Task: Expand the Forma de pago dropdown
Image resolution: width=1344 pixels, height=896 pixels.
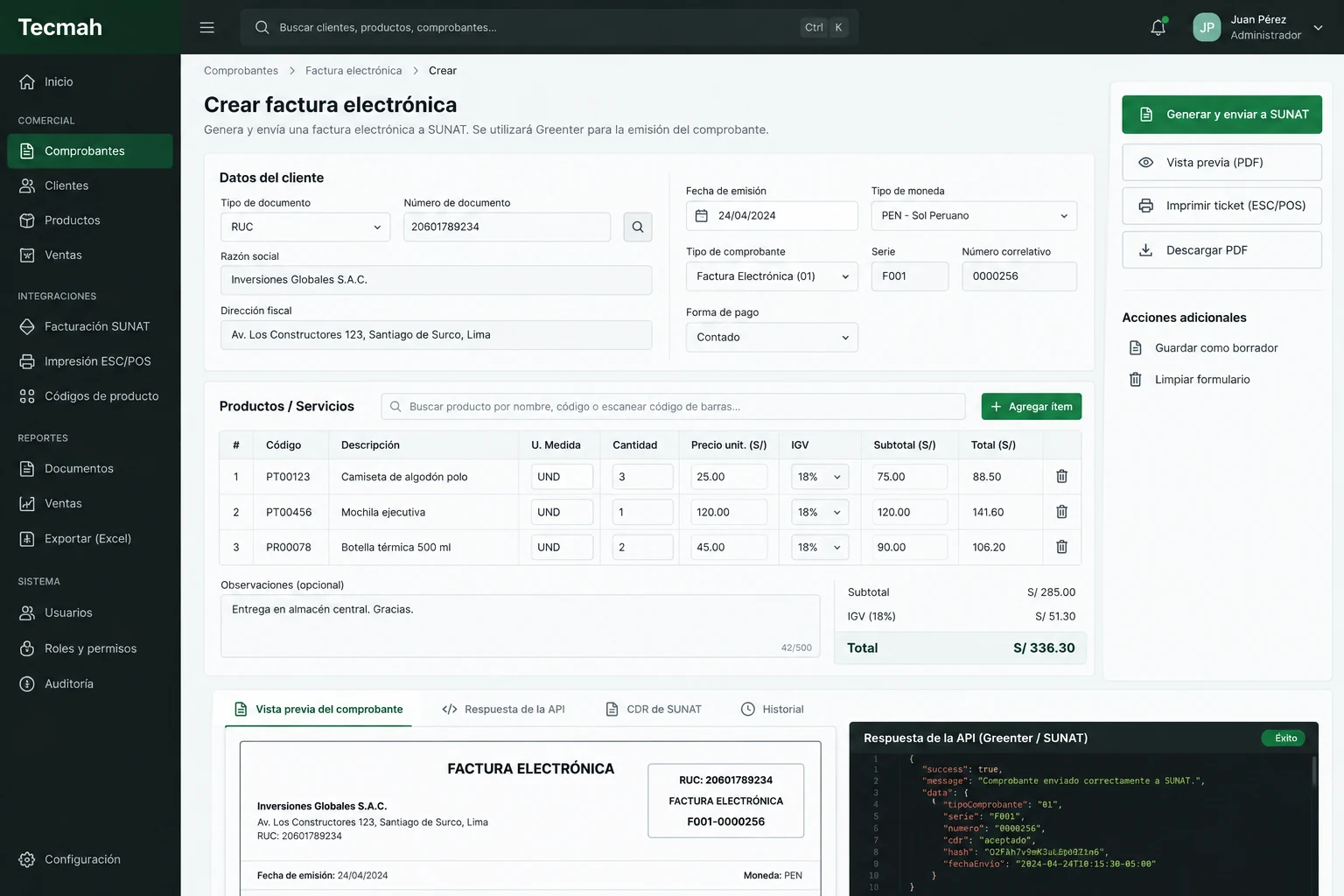Action: pos(772,337)
